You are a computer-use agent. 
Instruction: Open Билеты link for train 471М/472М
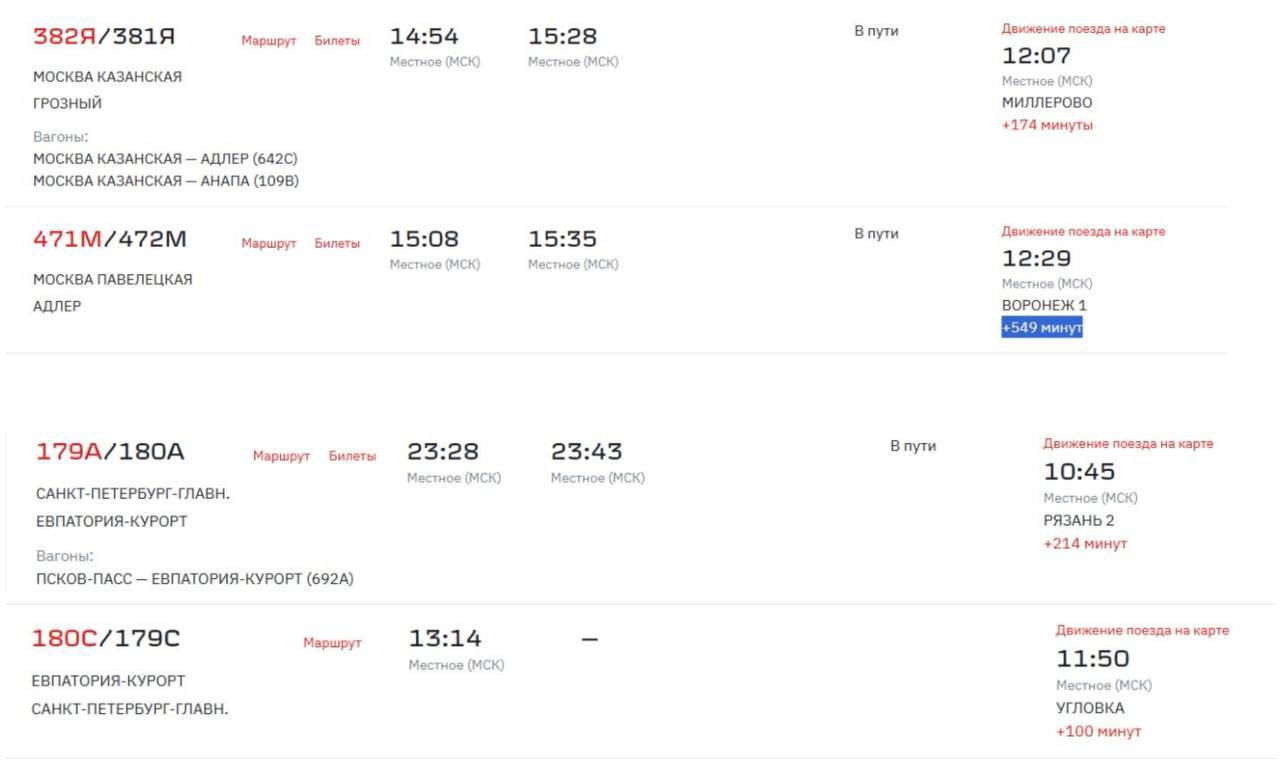tap(337, 244)
